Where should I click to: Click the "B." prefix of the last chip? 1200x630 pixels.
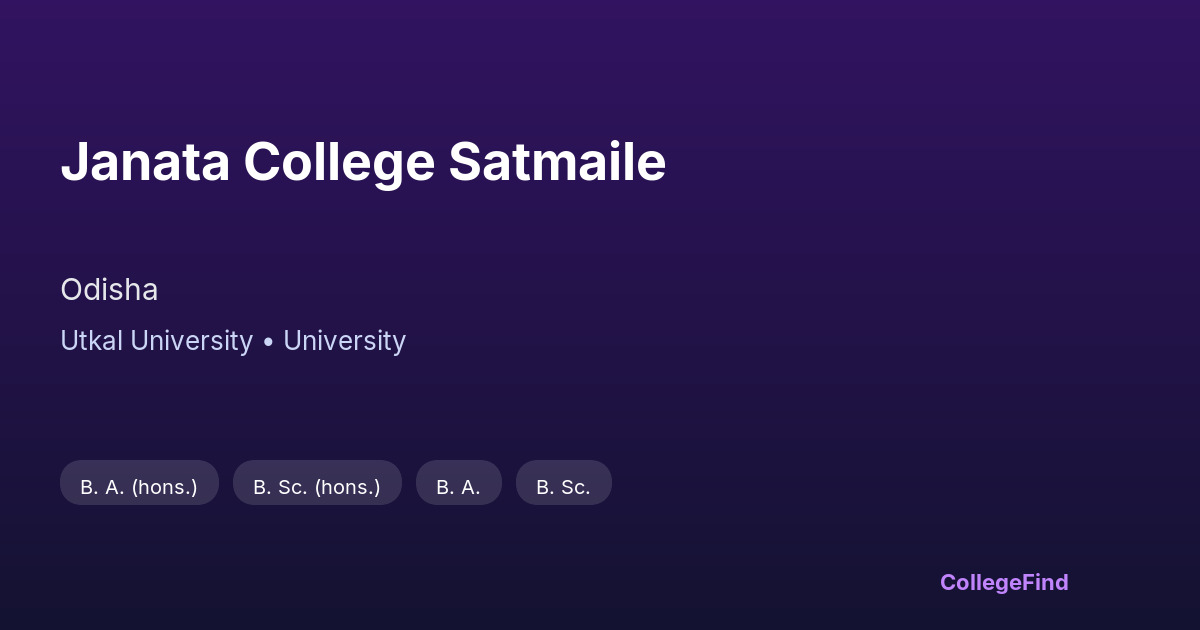(545, 487)
